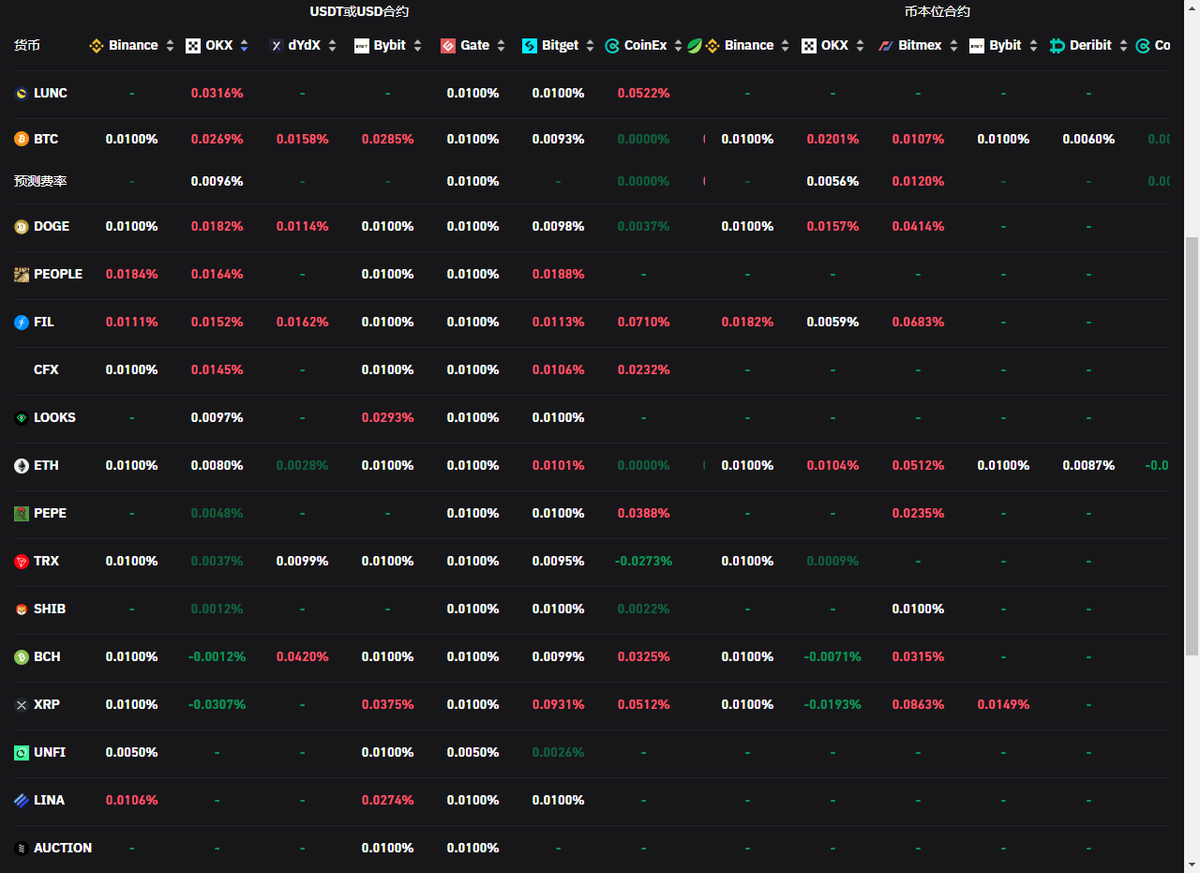
Task: Click the Binance logo under USDT或USD合约
Action: coord(97,46)
